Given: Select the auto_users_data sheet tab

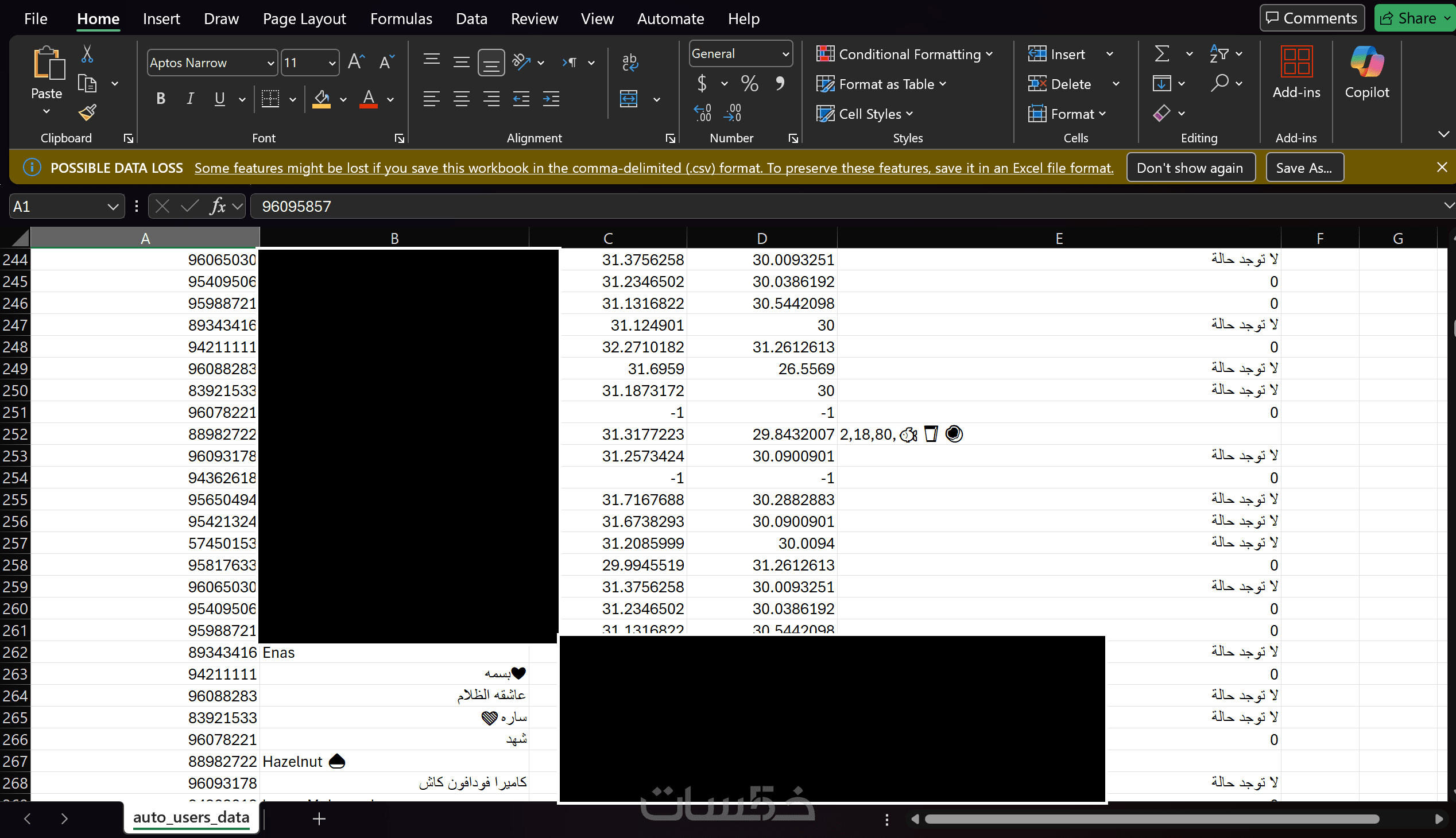Looking at the screenshot, I should coord(191,817).
